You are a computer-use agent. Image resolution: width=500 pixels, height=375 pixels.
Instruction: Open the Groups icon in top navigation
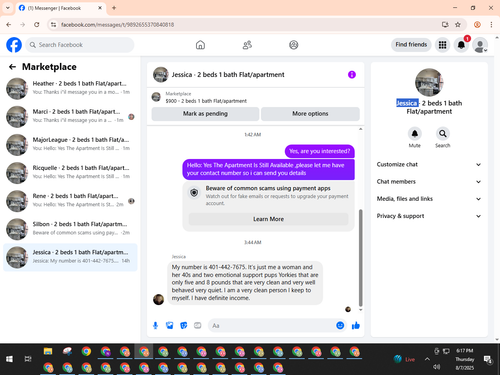tap(294, 45)
